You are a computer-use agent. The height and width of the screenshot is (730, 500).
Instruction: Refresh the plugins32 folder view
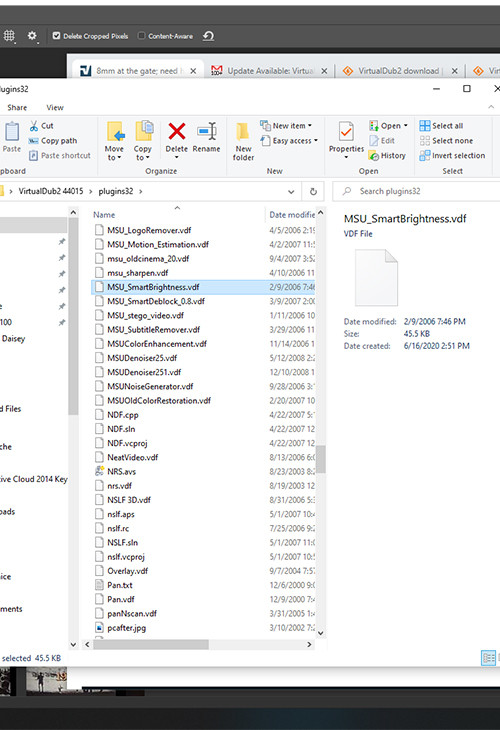[x=313, y=191]
